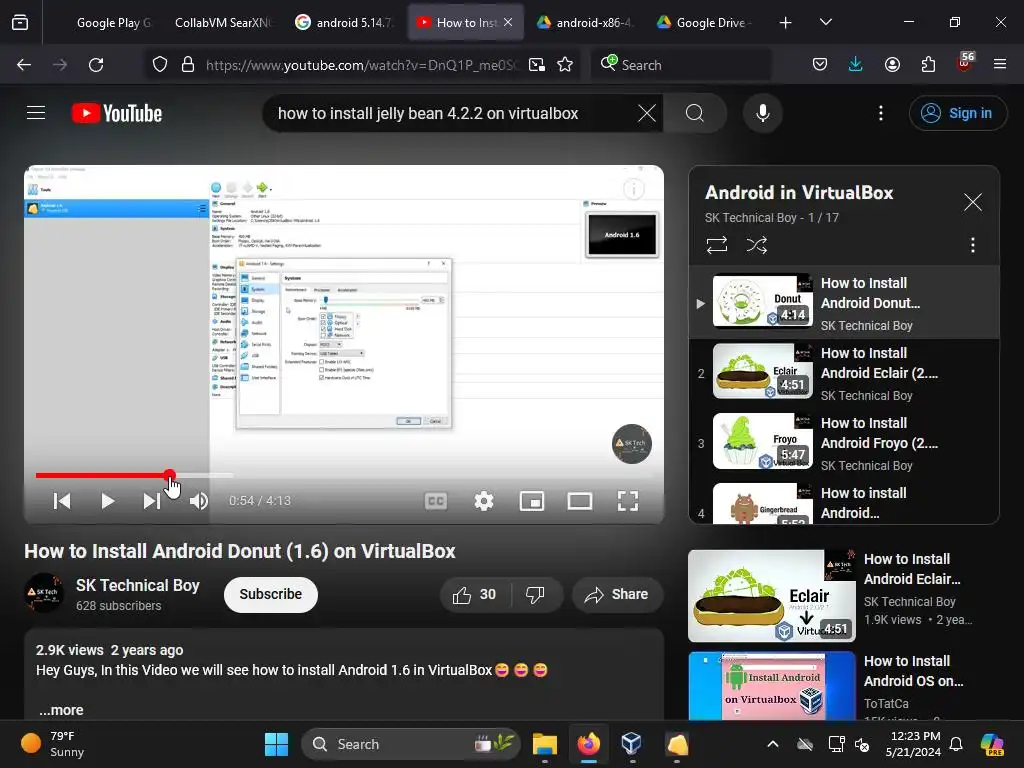Open Firefox downloads panel
The width and height of the screenshot is (1024, 768).
(x=856, y=65)
